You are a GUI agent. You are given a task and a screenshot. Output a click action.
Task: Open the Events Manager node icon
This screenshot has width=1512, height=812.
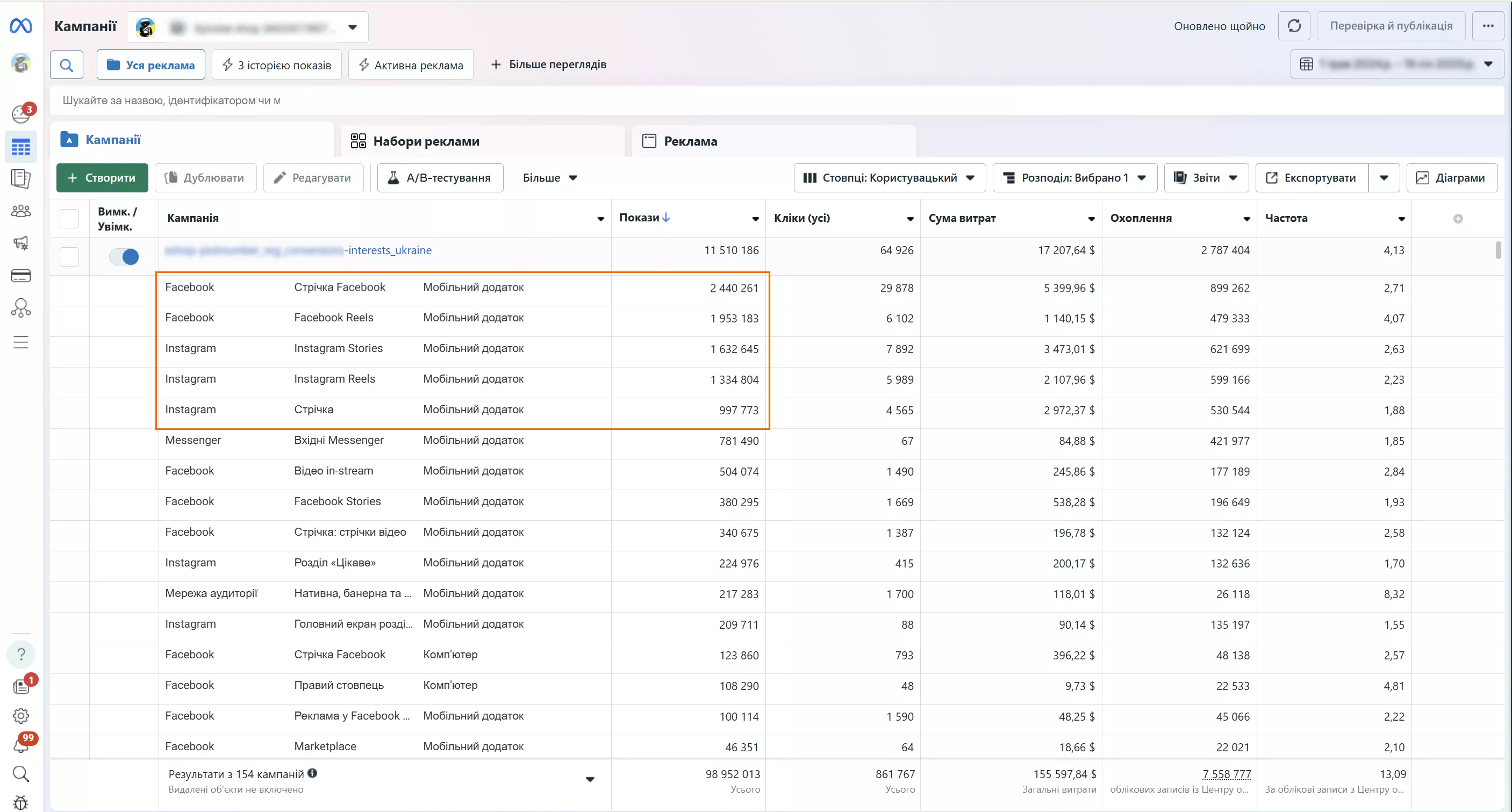pos(21,308)
